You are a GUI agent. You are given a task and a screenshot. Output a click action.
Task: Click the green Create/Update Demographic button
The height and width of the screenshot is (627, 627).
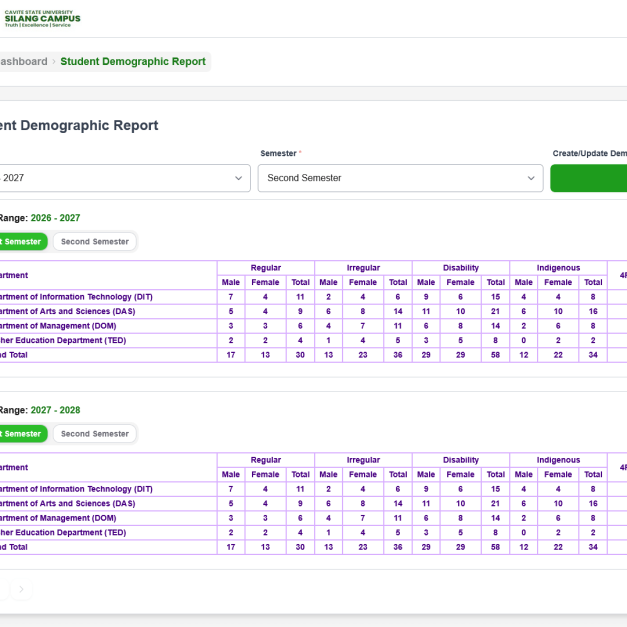click(589, 178)
